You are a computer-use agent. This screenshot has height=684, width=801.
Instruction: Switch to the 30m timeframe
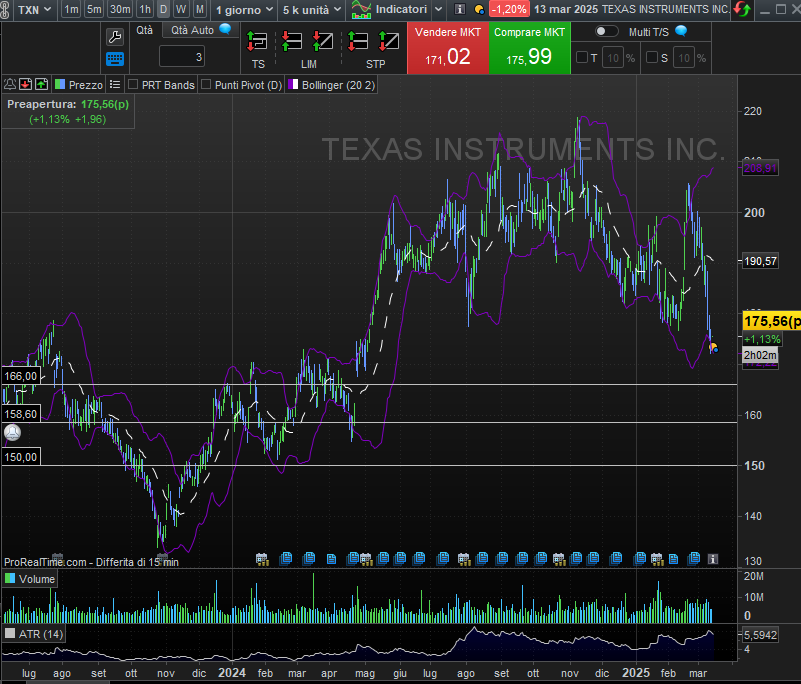(x=119, y=10)
